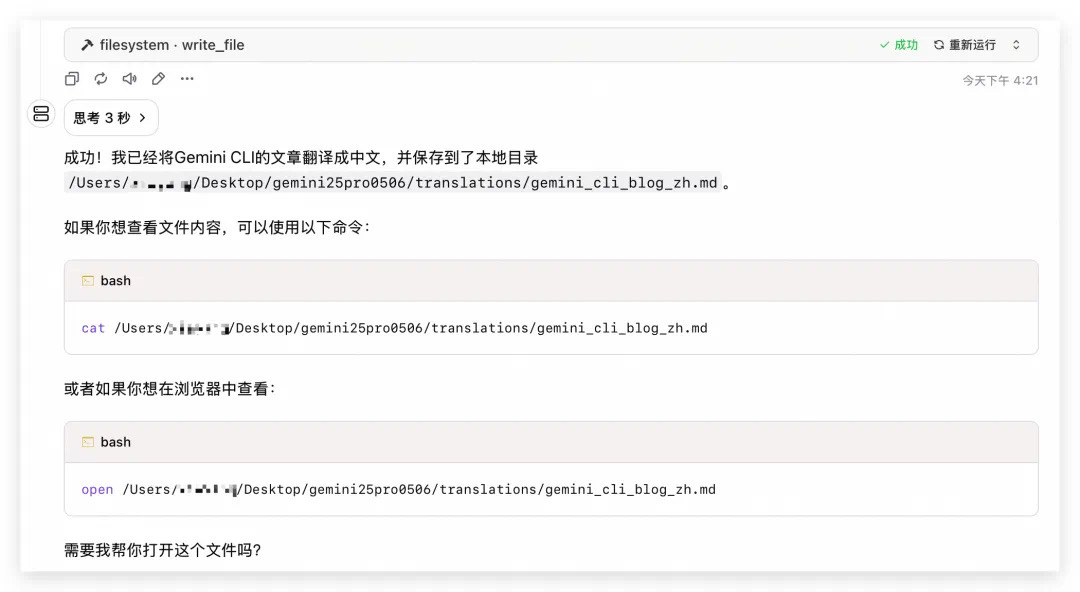Play the message aloud via speaker icon

(129, 79)
